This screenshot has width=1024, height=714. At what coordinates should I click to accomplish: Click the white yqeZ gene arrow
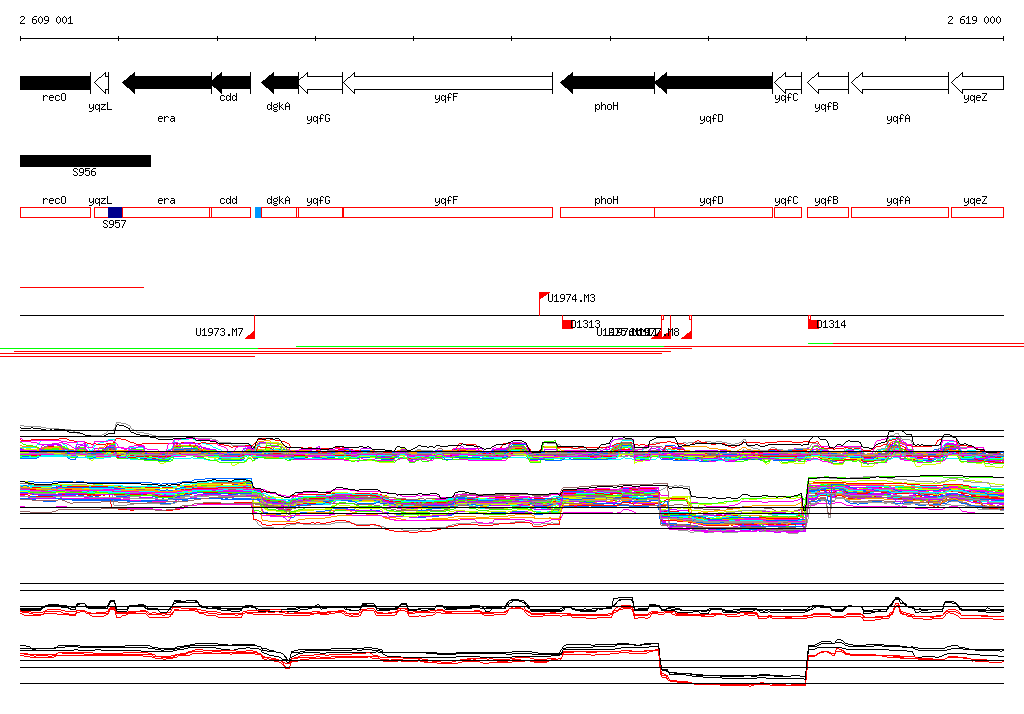coord(977,83)
